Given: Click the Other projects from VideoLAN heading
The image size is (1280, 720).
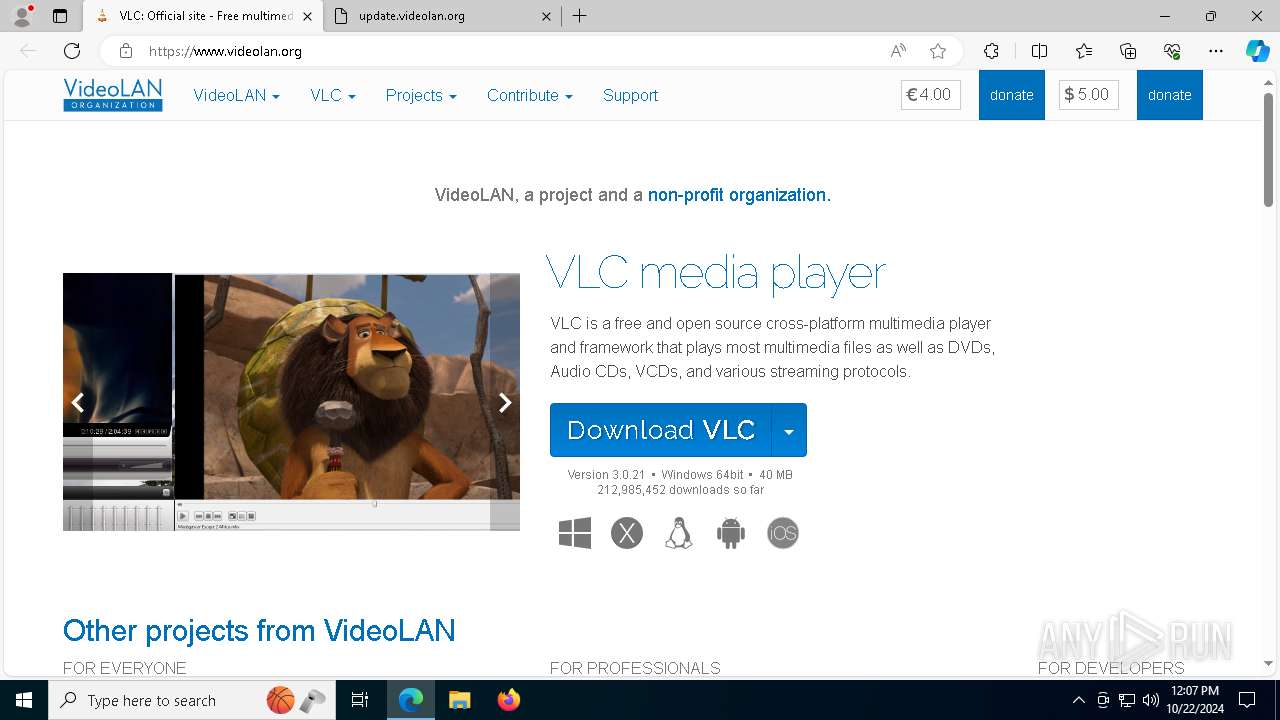Looking at the screenshot, I should coord(259,631).
